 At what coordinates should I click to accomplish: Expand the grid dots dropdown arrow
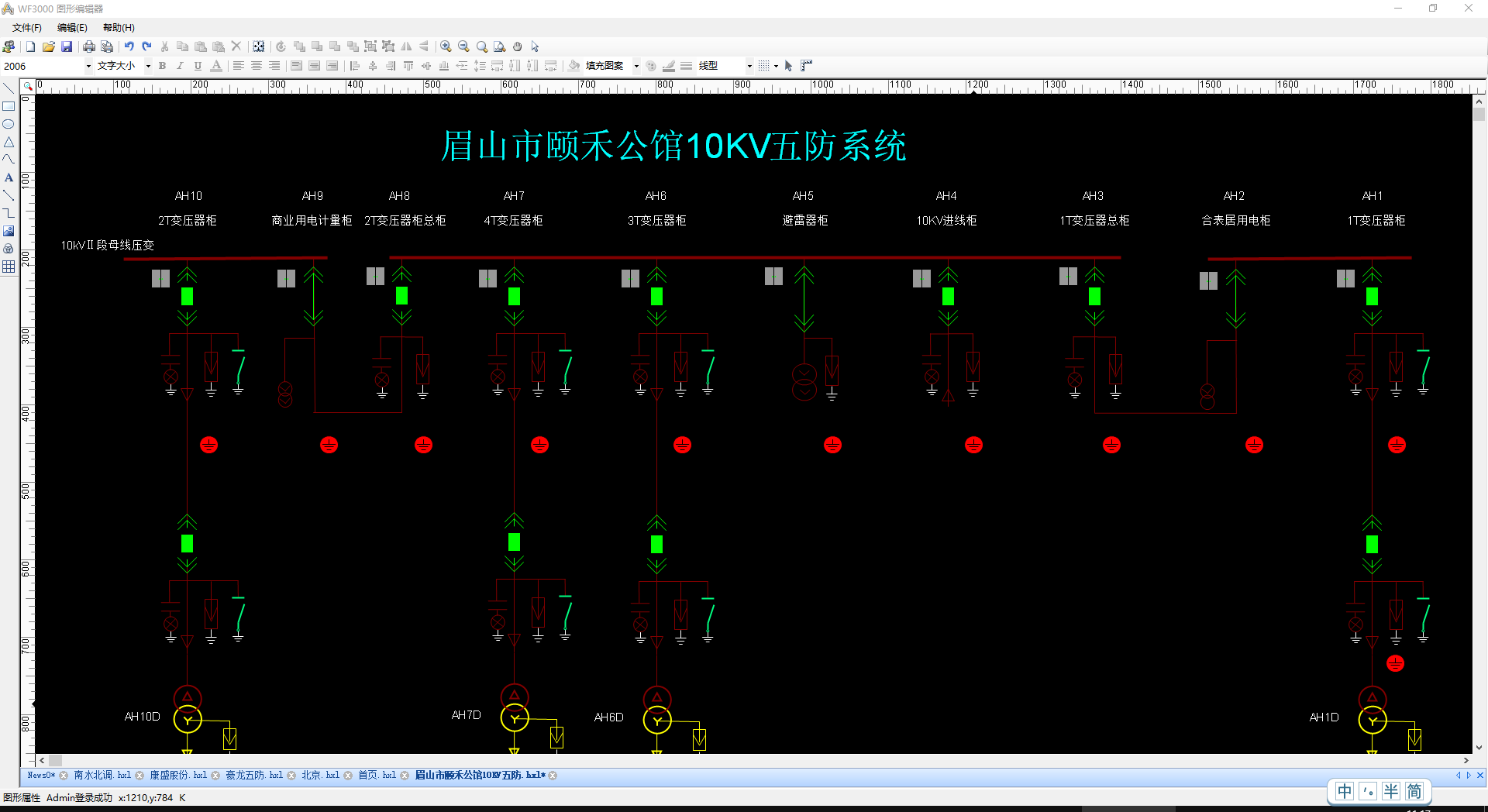click(776, 66)
